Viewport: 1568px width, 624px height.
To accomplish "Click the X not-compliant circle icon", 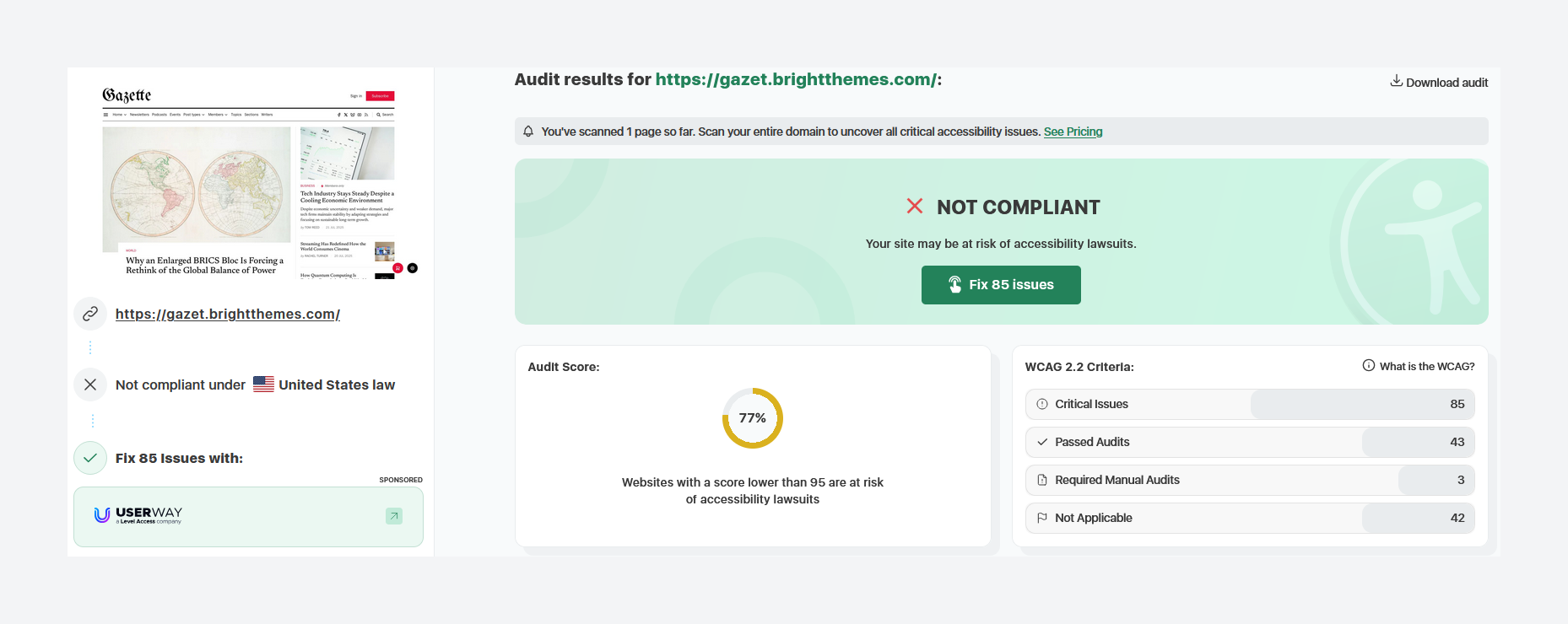I will (x=90, y=385).
